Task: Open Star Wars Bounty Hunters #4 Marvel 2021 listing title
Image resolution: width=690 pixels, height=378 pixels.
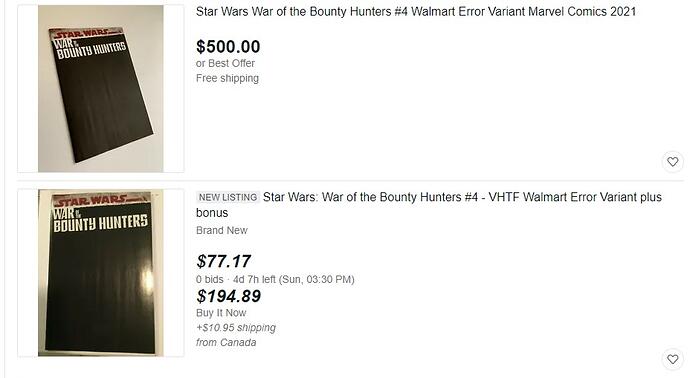Action: [x=416, y=11]
